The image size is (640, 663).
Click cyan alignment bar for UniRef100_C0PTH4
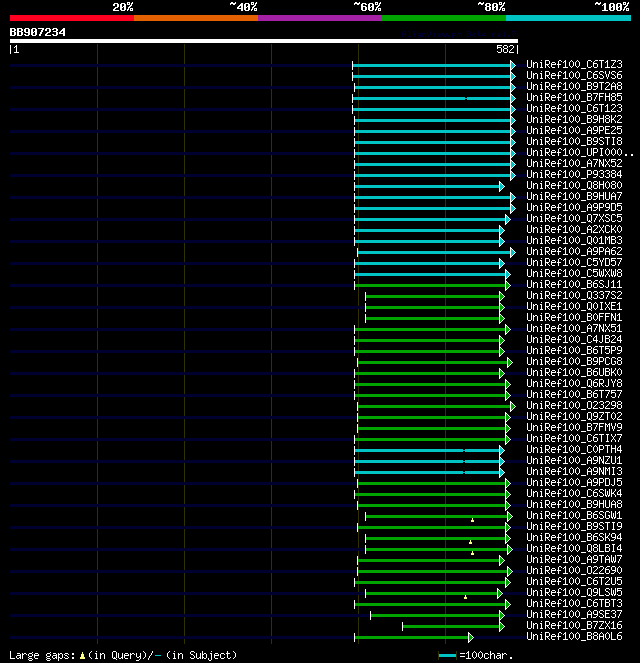click(x=427, y=450)
